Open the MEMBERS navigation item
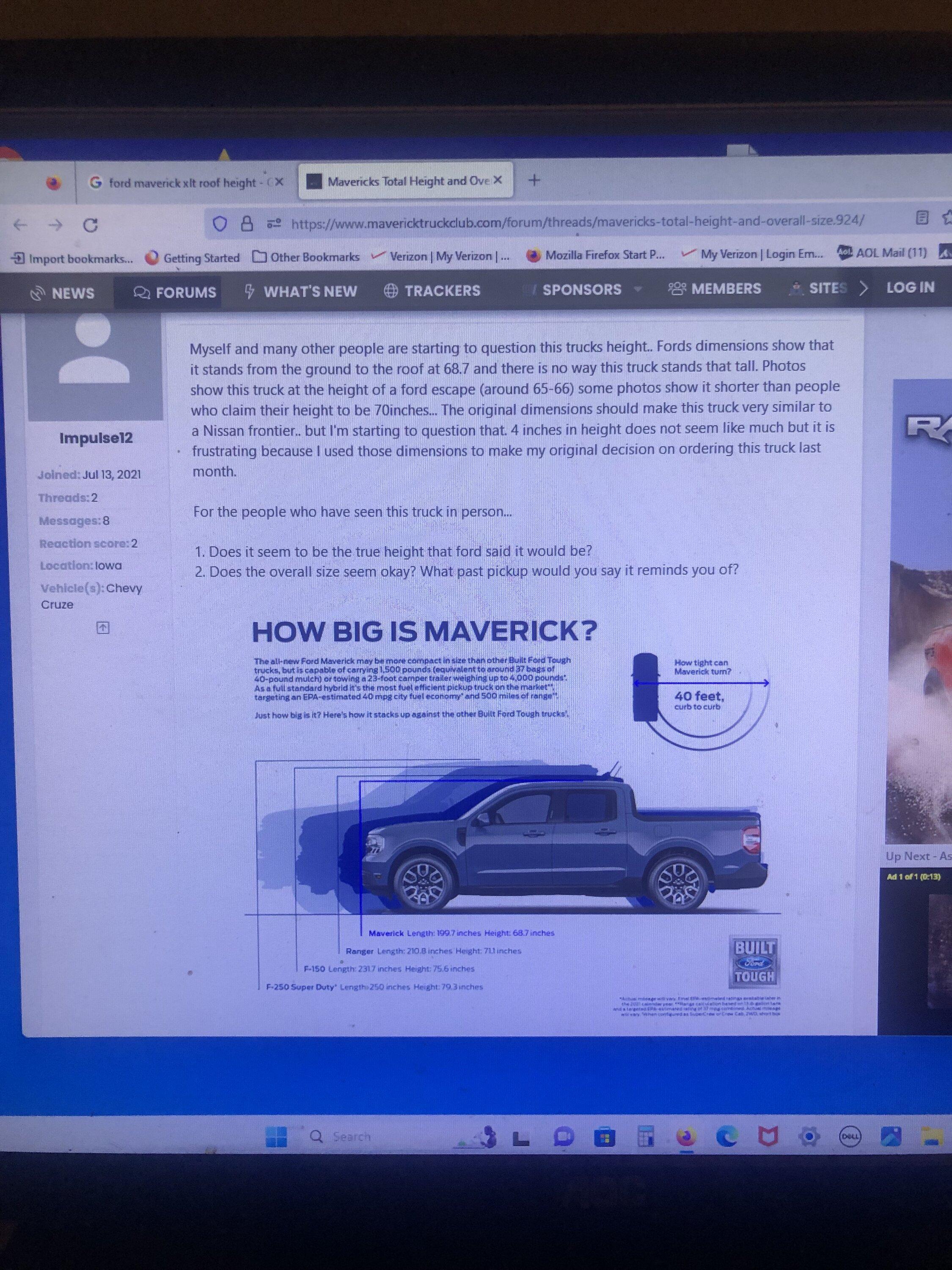The width and height of the screenshot is (952, 1270). pyautogui.click(x=715, y=288)
